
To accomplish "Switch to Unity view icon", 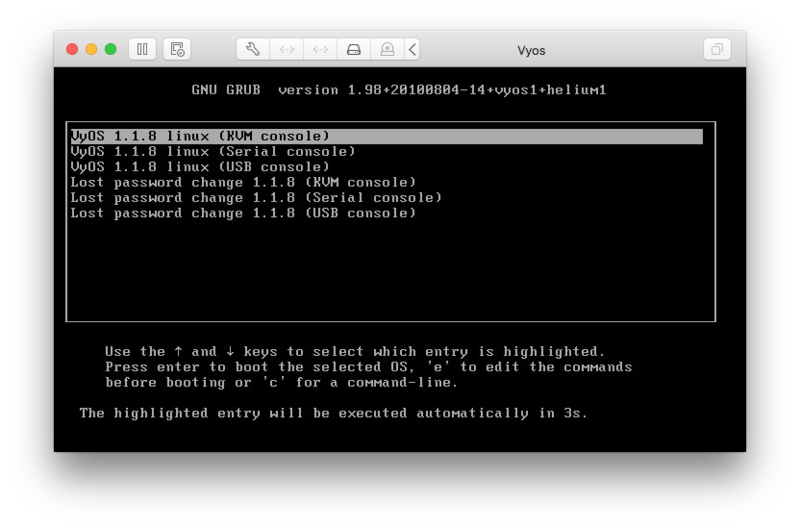I will 717,49.
